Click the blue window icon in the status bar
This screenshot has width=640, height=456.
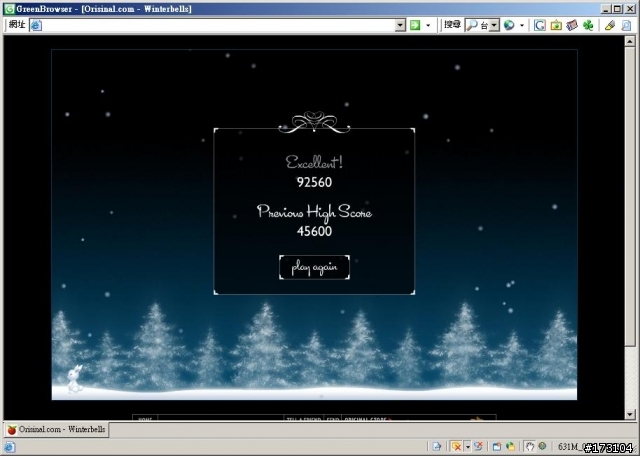(497, 447)
